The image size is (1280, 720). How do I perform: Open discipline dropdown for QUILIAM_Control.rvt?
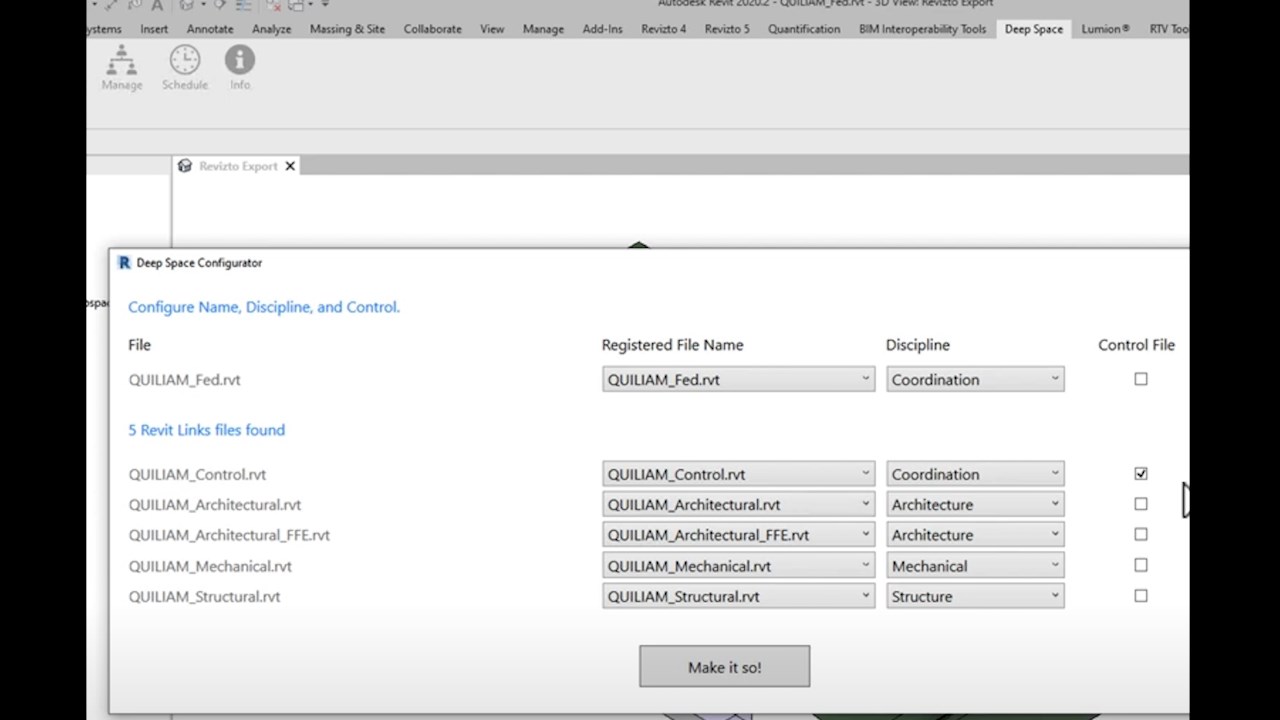[x=975, y=474]
